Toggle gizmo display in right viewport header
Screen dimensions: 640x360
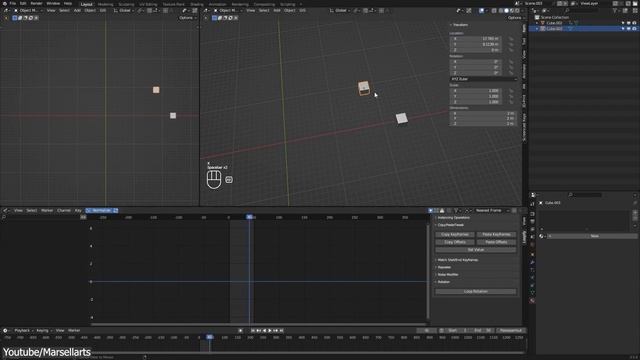click(x=469, y=11)
